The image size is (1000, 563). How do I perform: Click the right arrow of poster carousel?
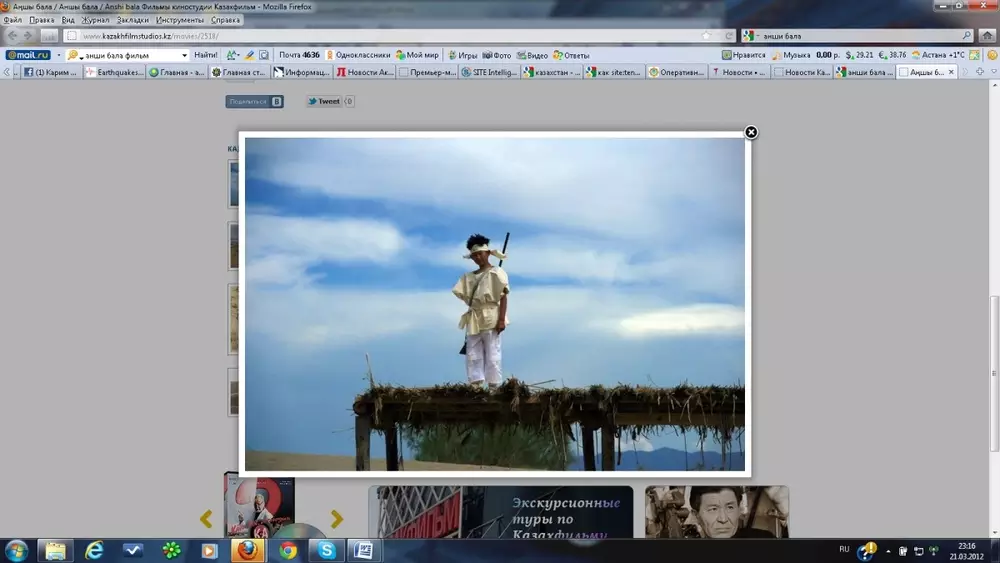(337, 519)
